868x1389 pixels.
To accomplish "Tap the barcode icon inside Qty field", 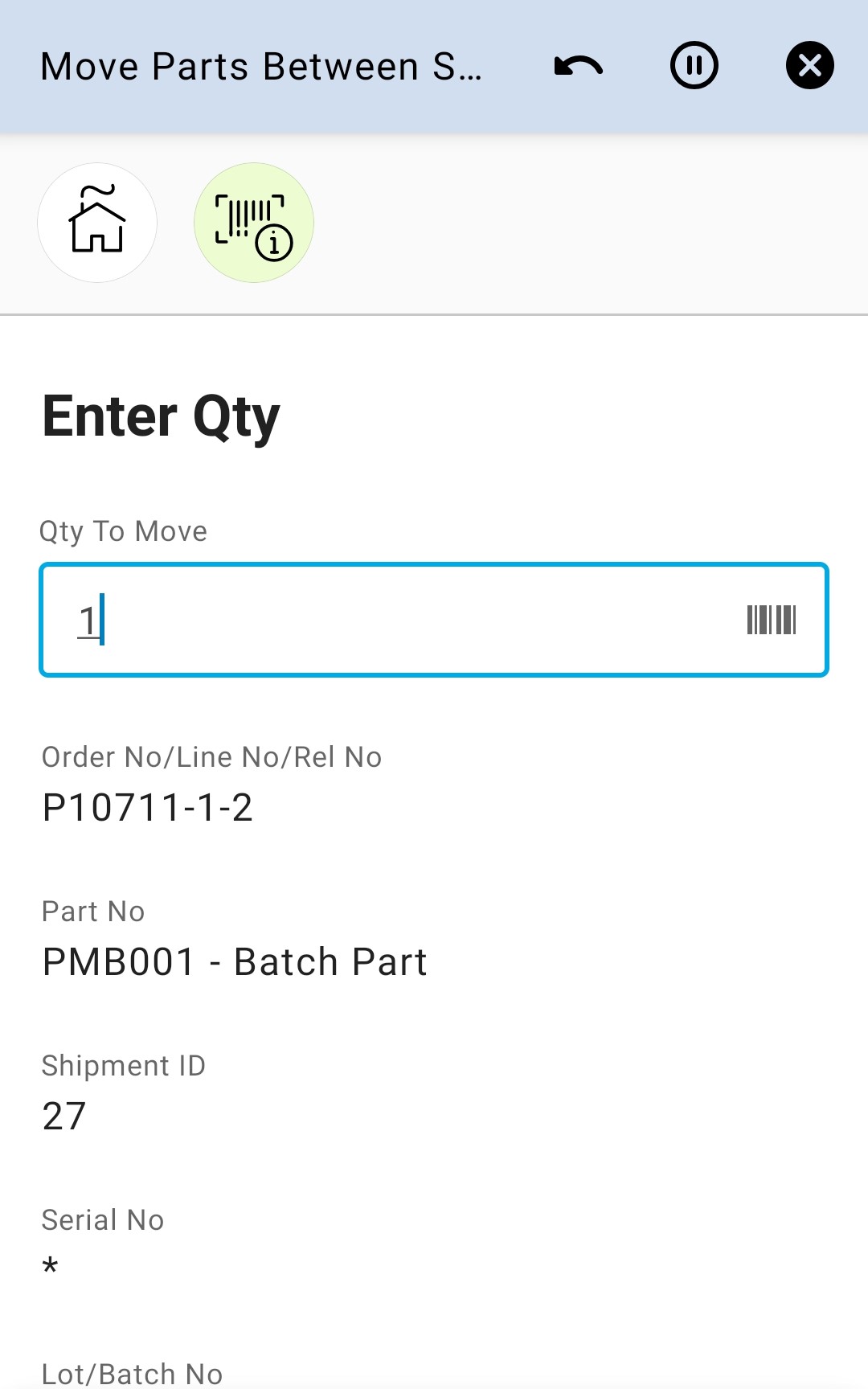I will coord(771,620).
